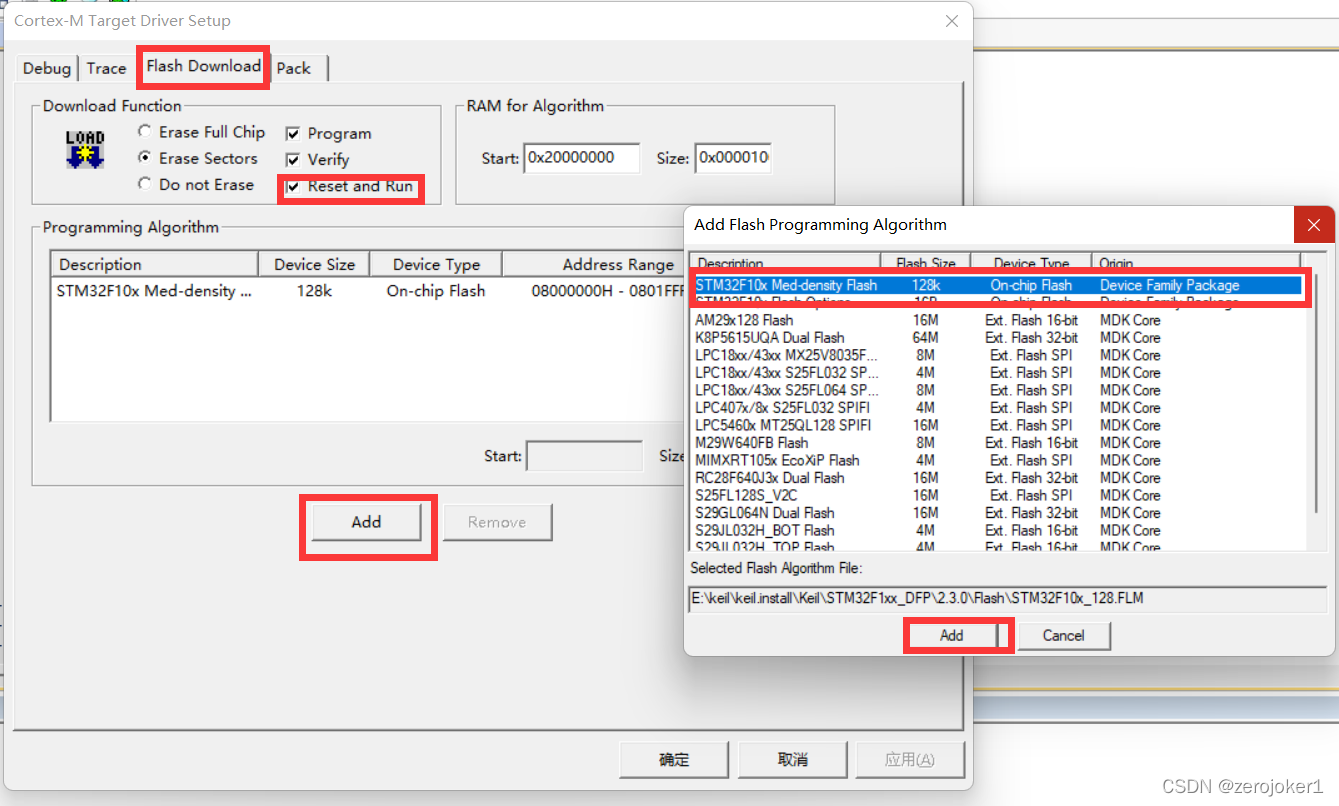Select LPC5460x MT25QL128 SPIFI entry
Screen dimensions: 1339x806
click(997, 425)
